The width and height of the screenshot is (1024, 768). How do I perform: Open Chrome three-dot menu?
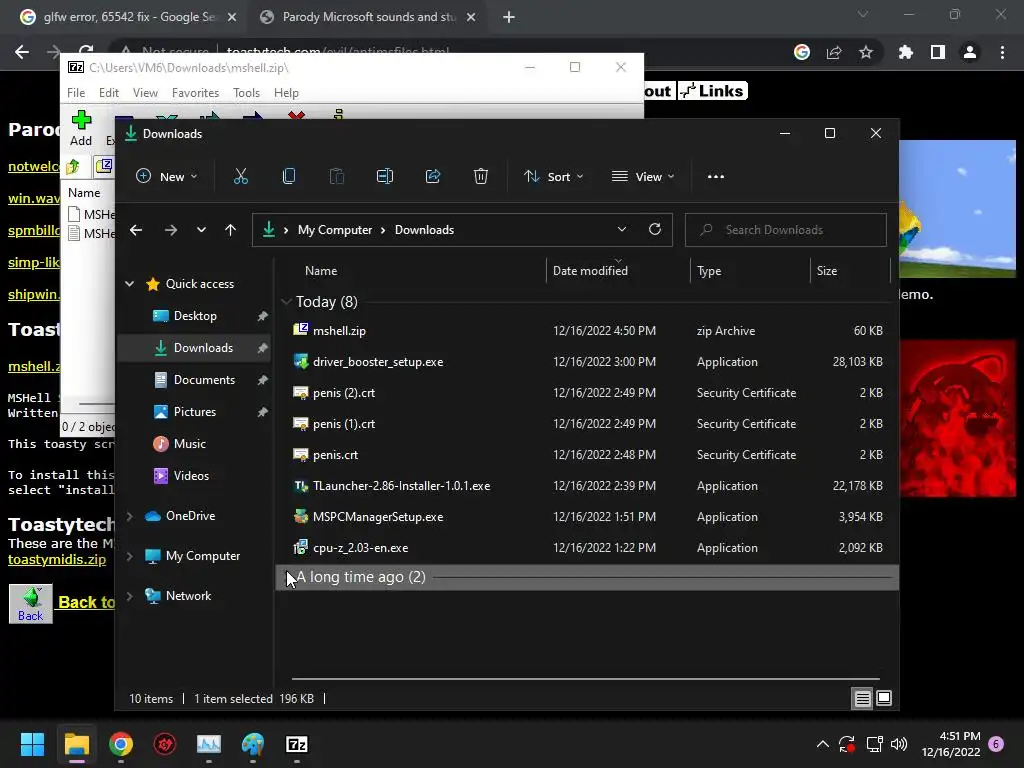[x=1002, y=52]
